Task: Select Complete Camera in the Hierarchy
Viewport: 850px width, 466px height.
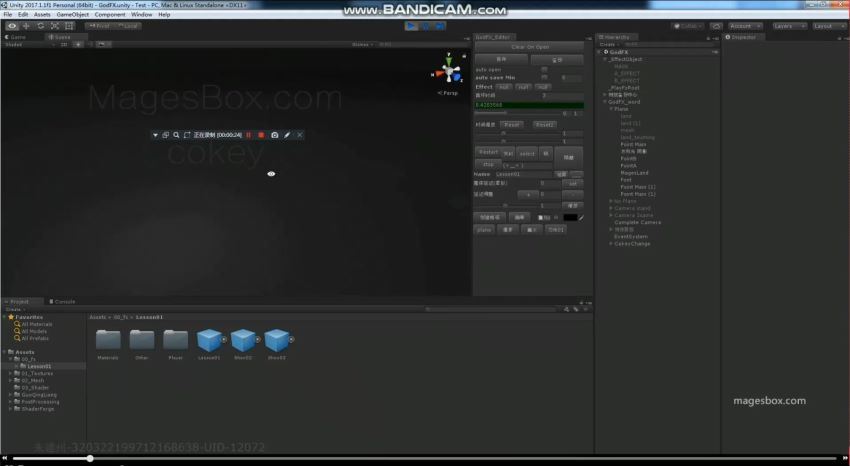Action: point(637,222)
